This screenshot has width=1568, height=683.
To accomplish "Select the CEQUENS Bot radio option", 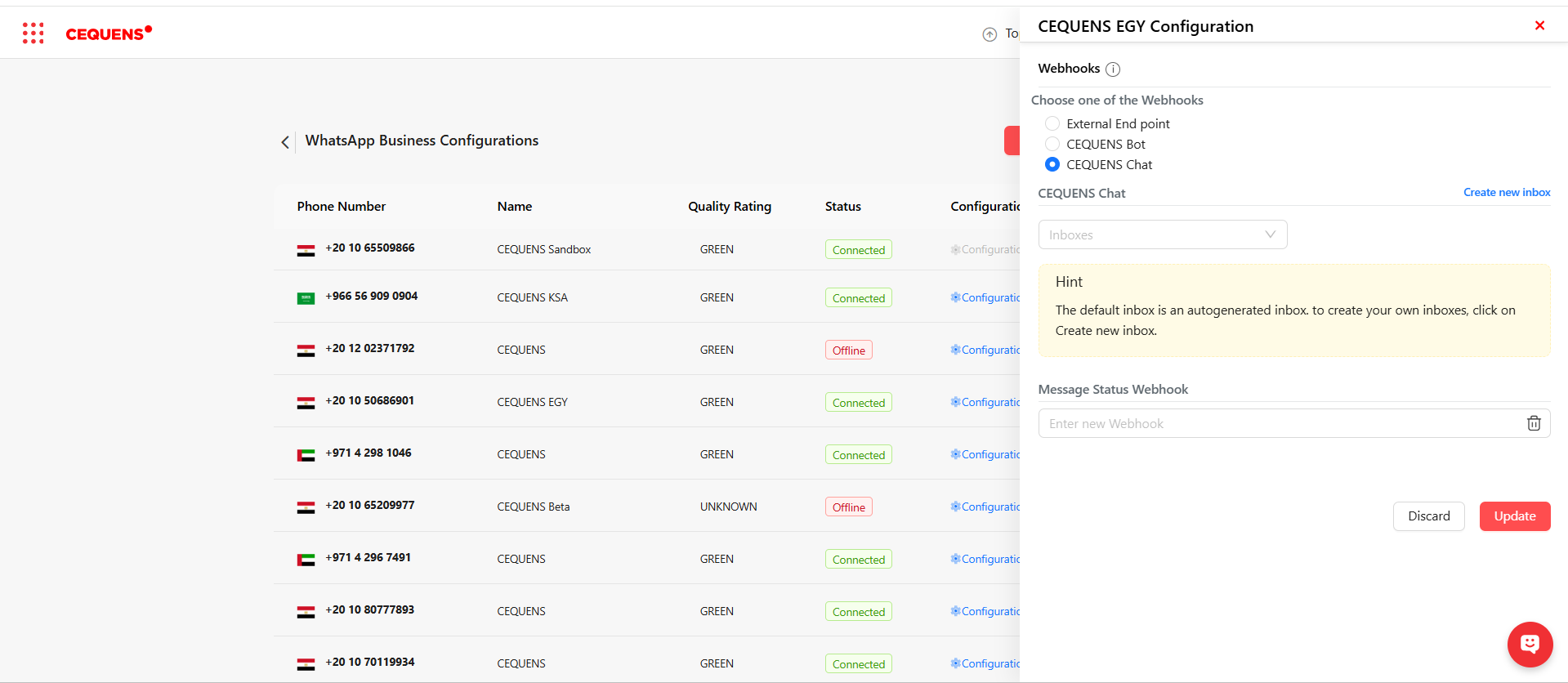I will [1052, 144].
